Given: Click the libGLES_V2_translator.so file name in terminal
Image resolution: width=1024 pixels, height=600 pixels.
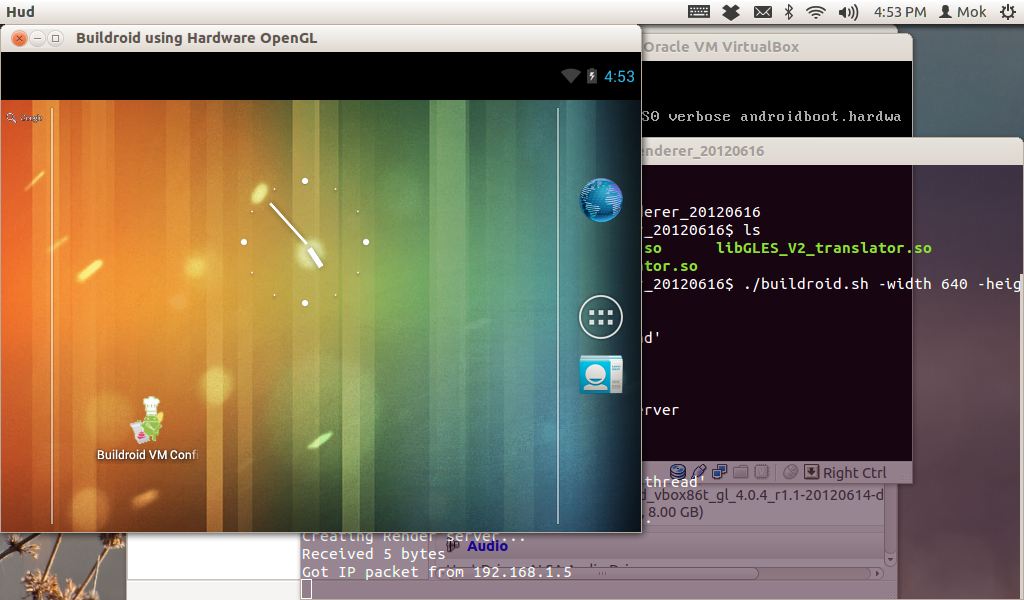Looking at the screenshot, I should [x=824, y=248].
